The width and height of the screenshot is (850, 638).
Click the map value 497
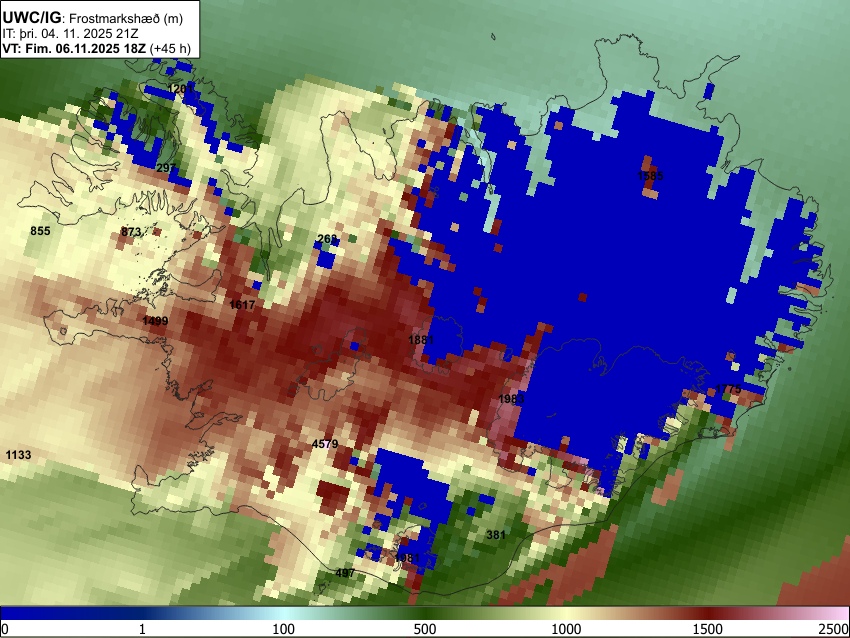[345, 573]
